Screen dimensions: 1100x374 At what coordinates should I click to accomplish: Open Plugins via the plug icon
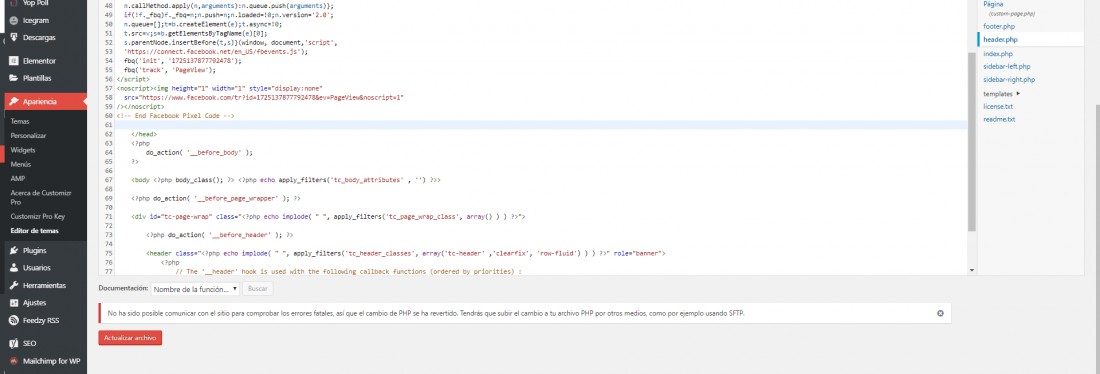pyautogui.click(x=13, y=251)
